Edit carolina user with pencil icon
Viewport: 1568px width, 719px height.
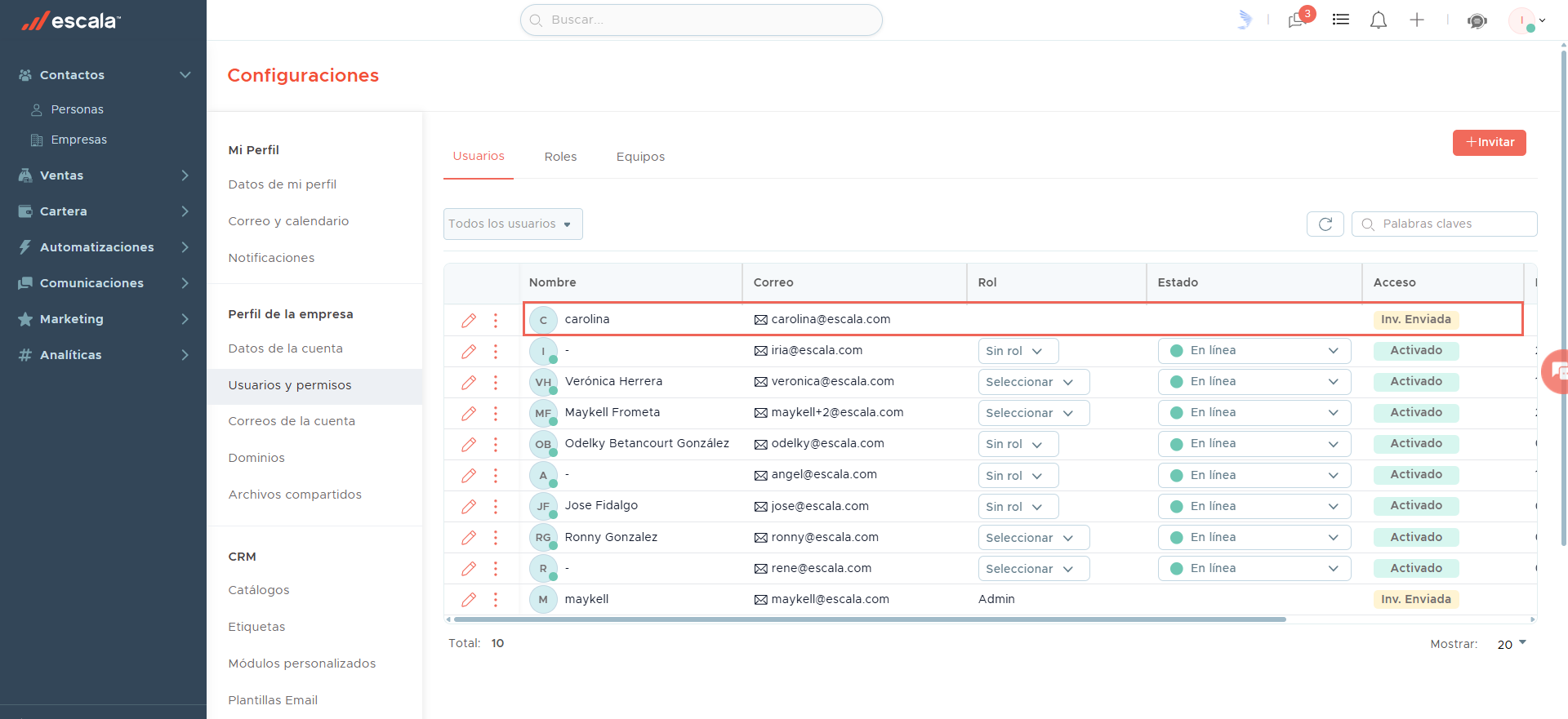469,320
